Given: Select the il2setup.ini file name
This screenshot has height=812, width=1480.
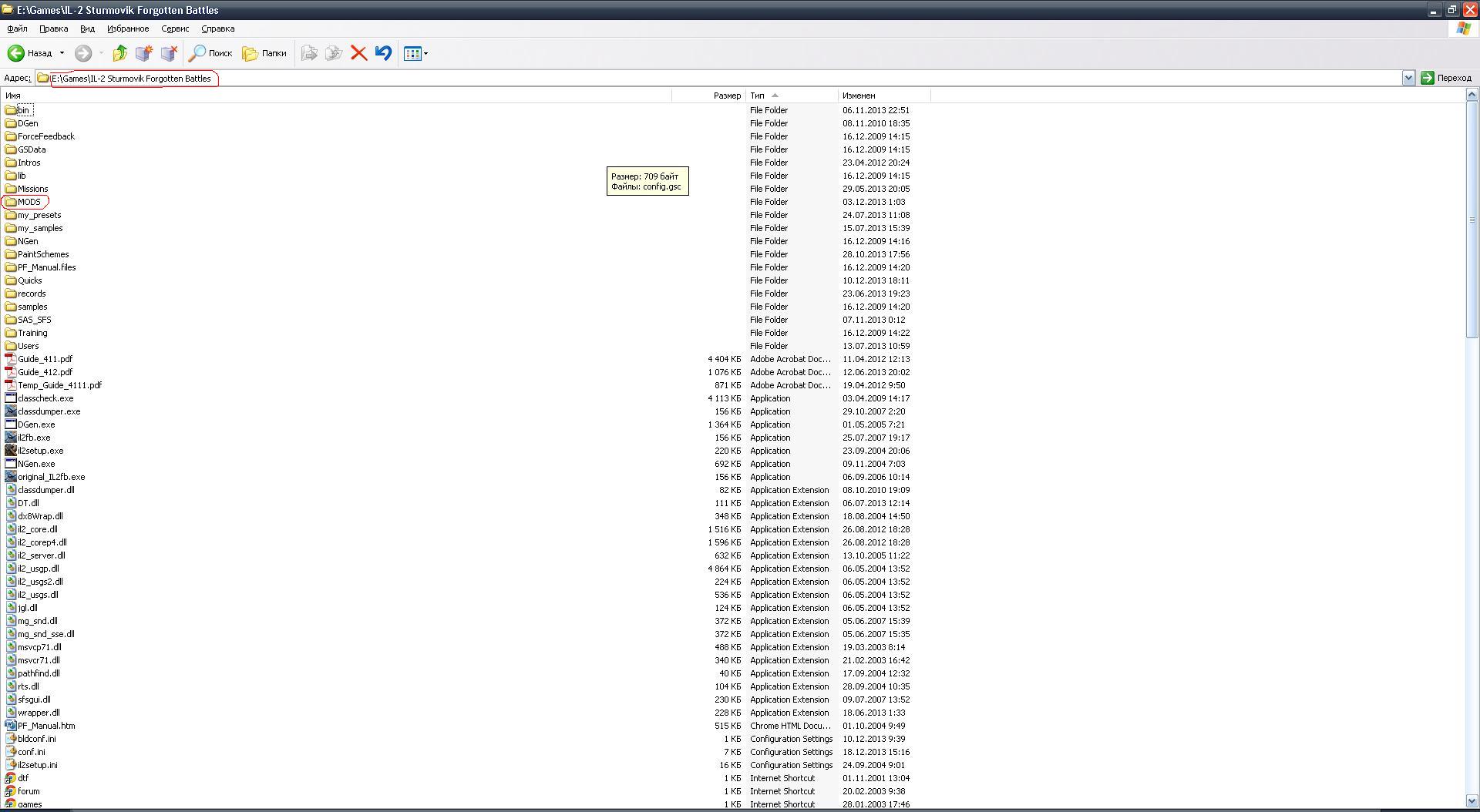Looking at the screenshot, I should (38, 765).
